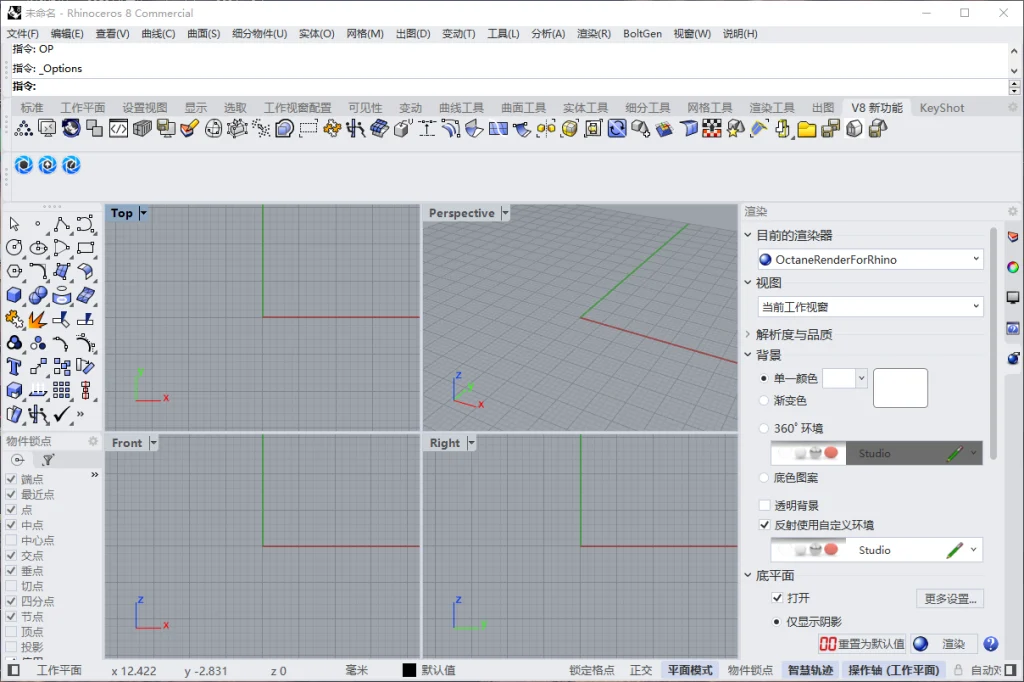This screenshot has width=1024, height=682.
Task: Open the Top viewport menu arrow
Action: coord(143,213)
